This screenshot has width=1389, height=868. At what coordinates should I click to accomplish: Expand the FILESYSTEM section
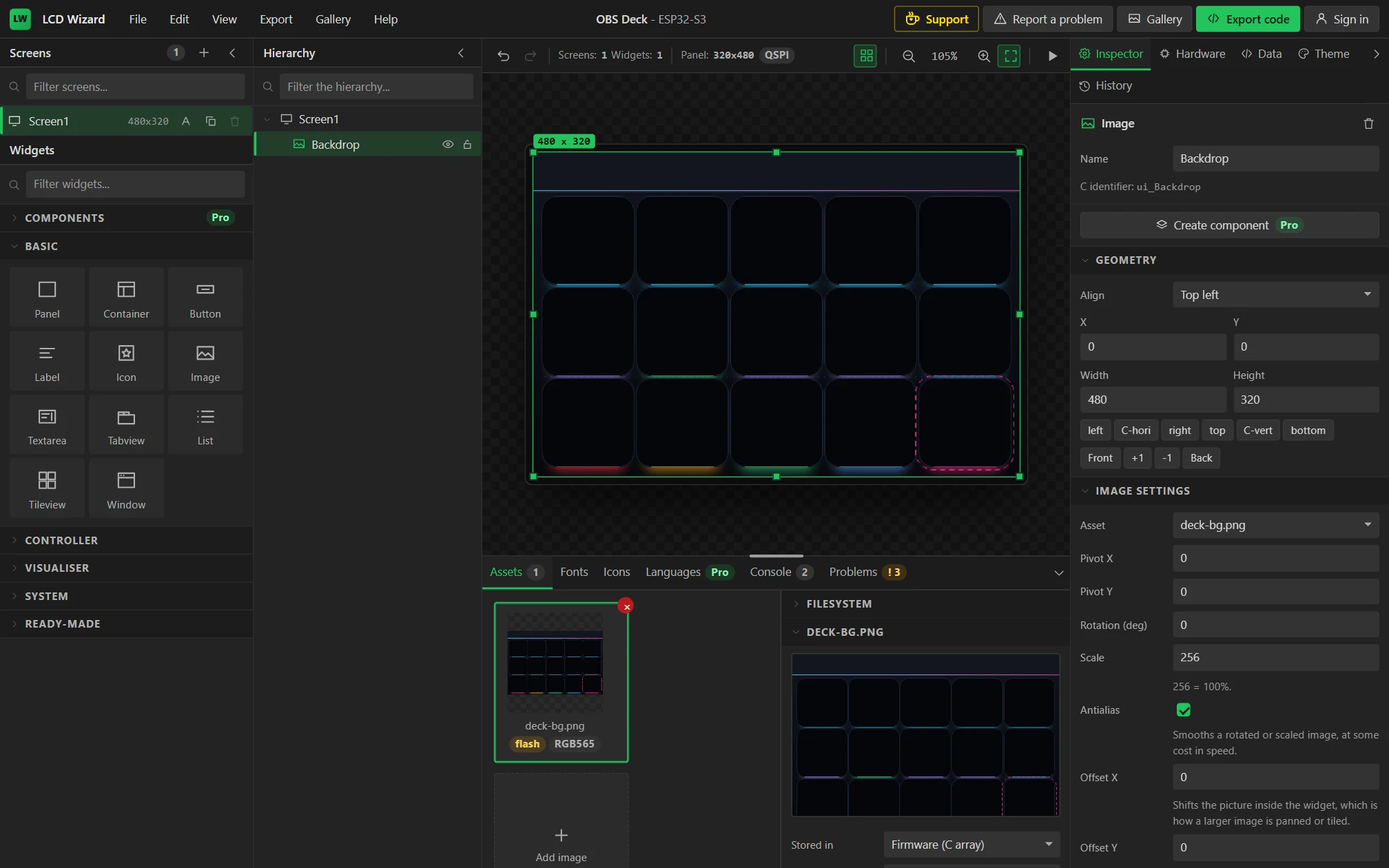[925, 603]
